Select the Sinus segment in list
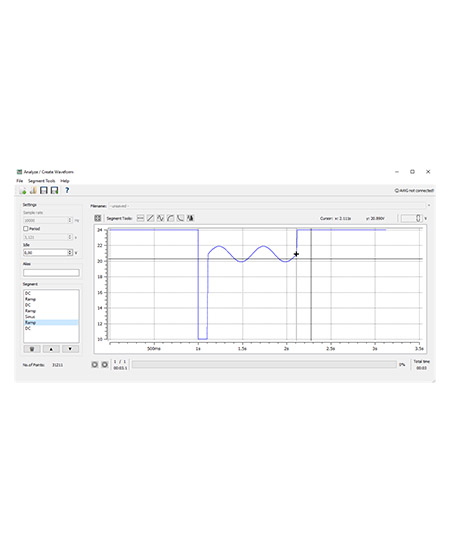The image size is (450, 550). point(51,317)
